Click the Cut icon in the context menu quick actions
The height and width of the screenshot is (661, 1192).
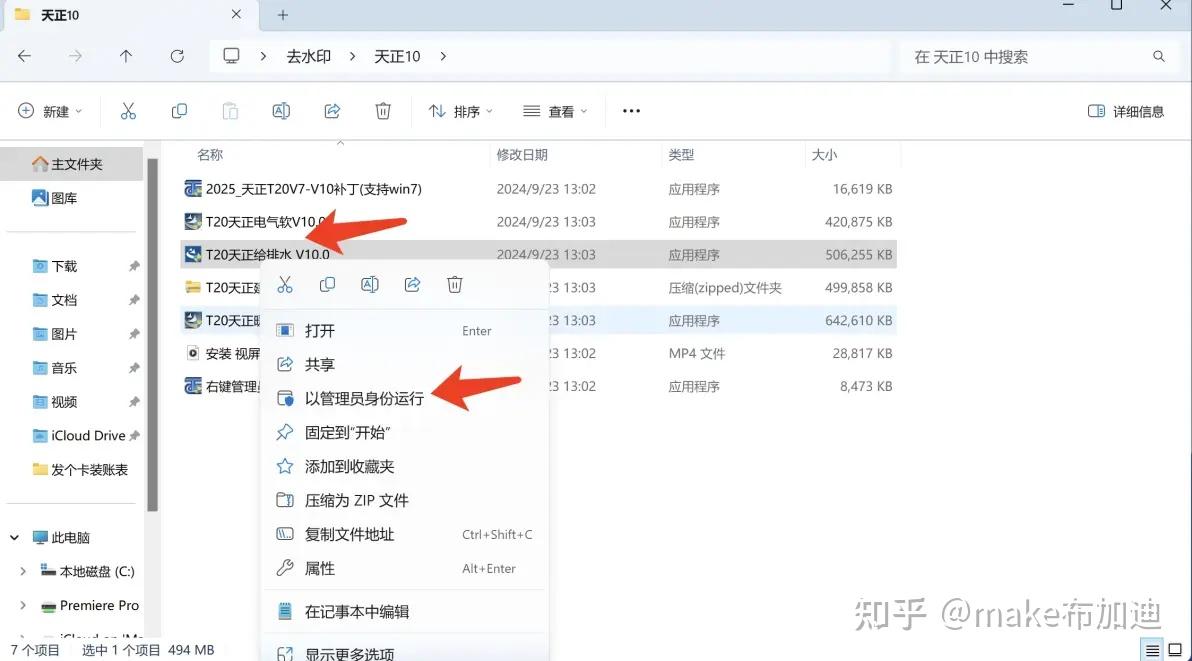coord(285,284)
